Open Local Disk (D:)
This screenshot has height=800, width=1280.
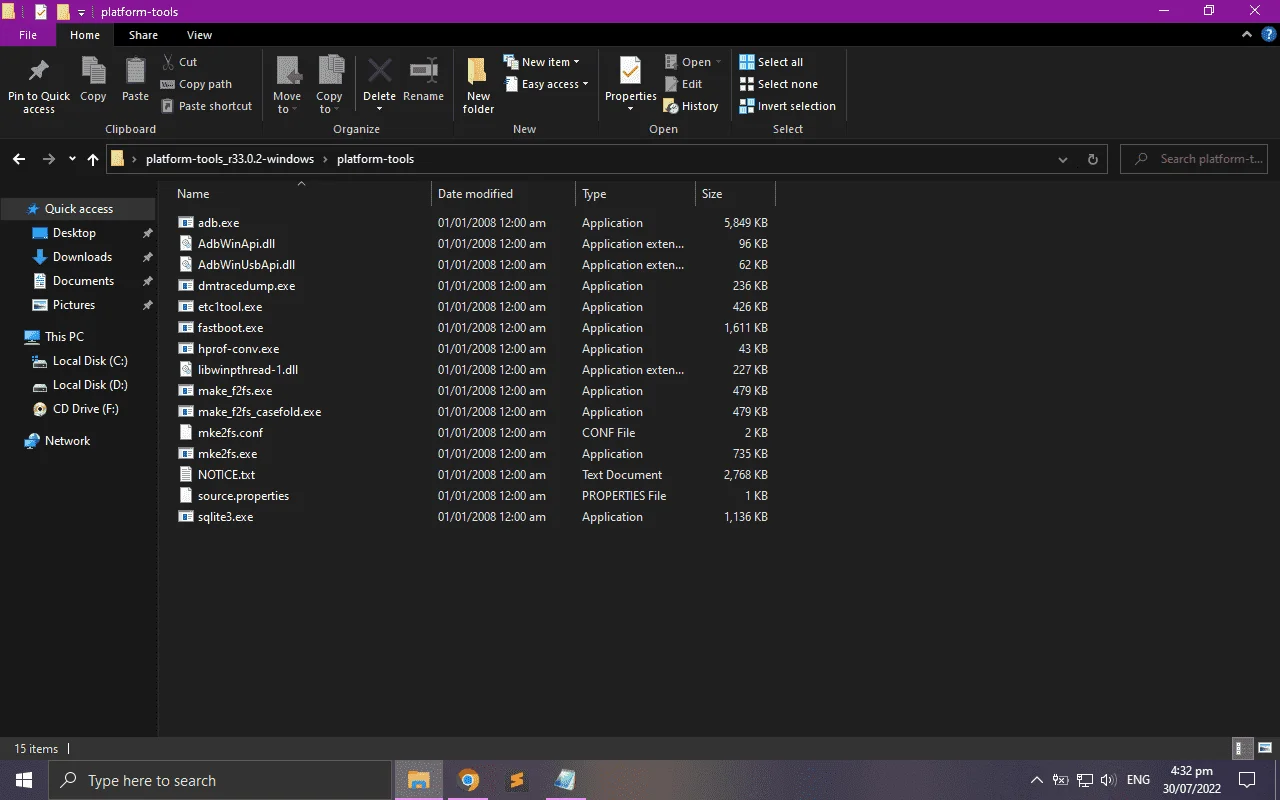[x=78, y=385]
